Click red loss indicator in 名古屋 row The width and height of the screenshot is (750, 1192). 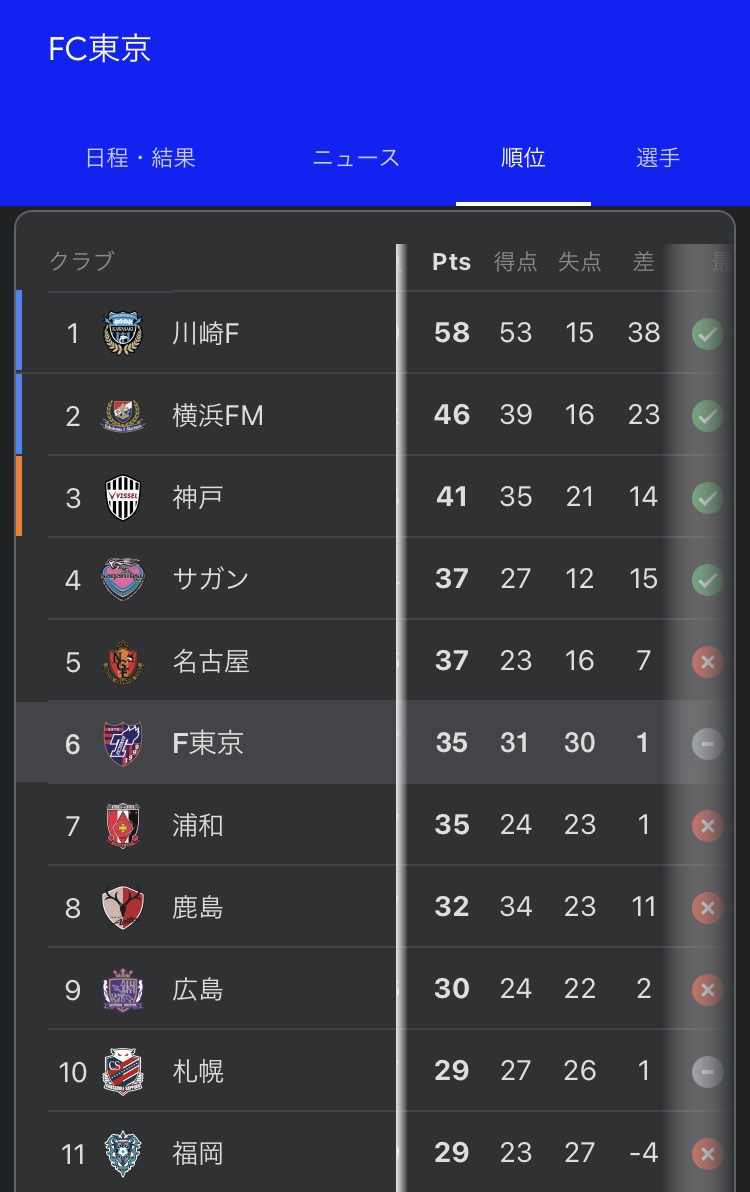click(707, 662)
